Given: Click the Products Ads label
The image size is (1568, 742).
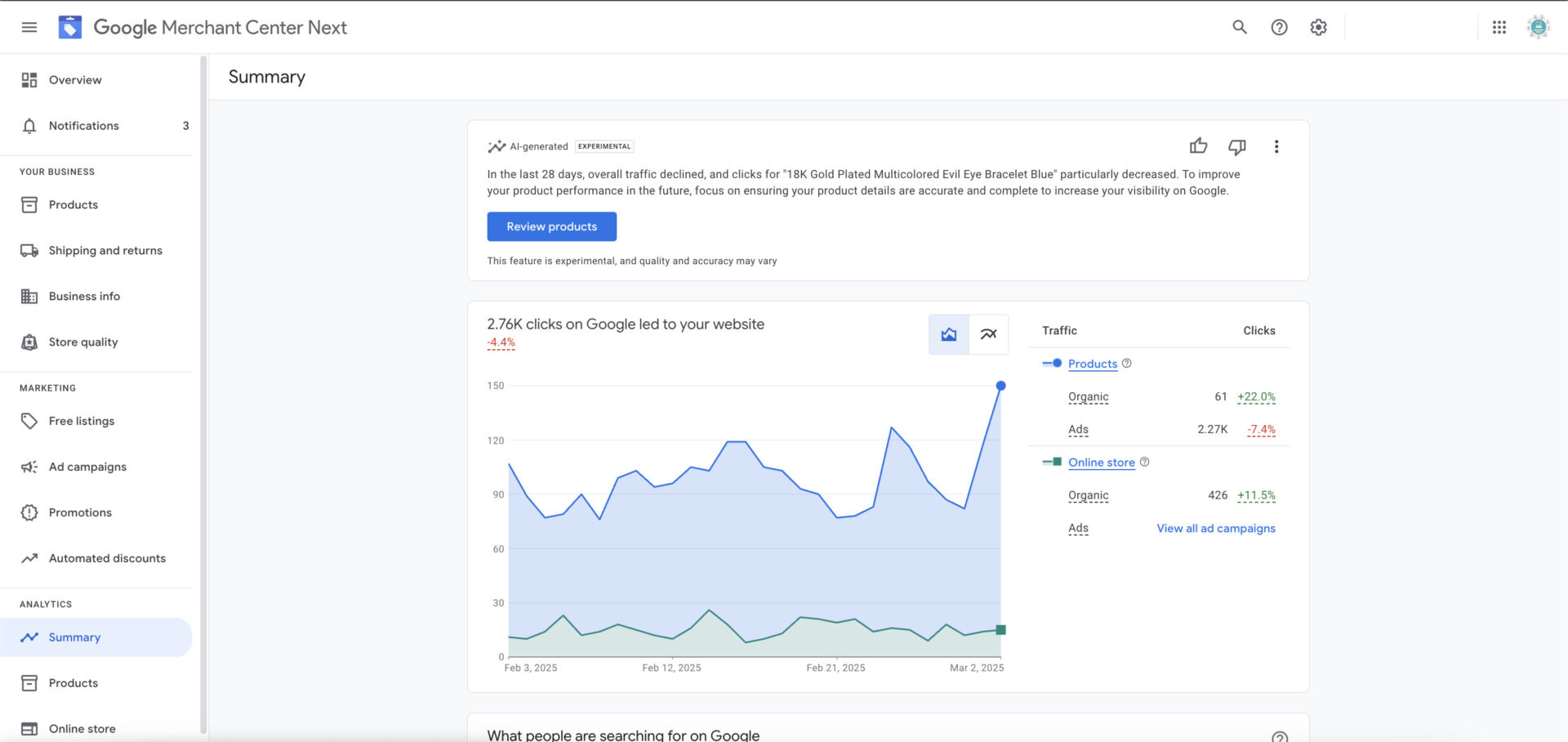Looking at the screenshot, I should [1078, 429].
